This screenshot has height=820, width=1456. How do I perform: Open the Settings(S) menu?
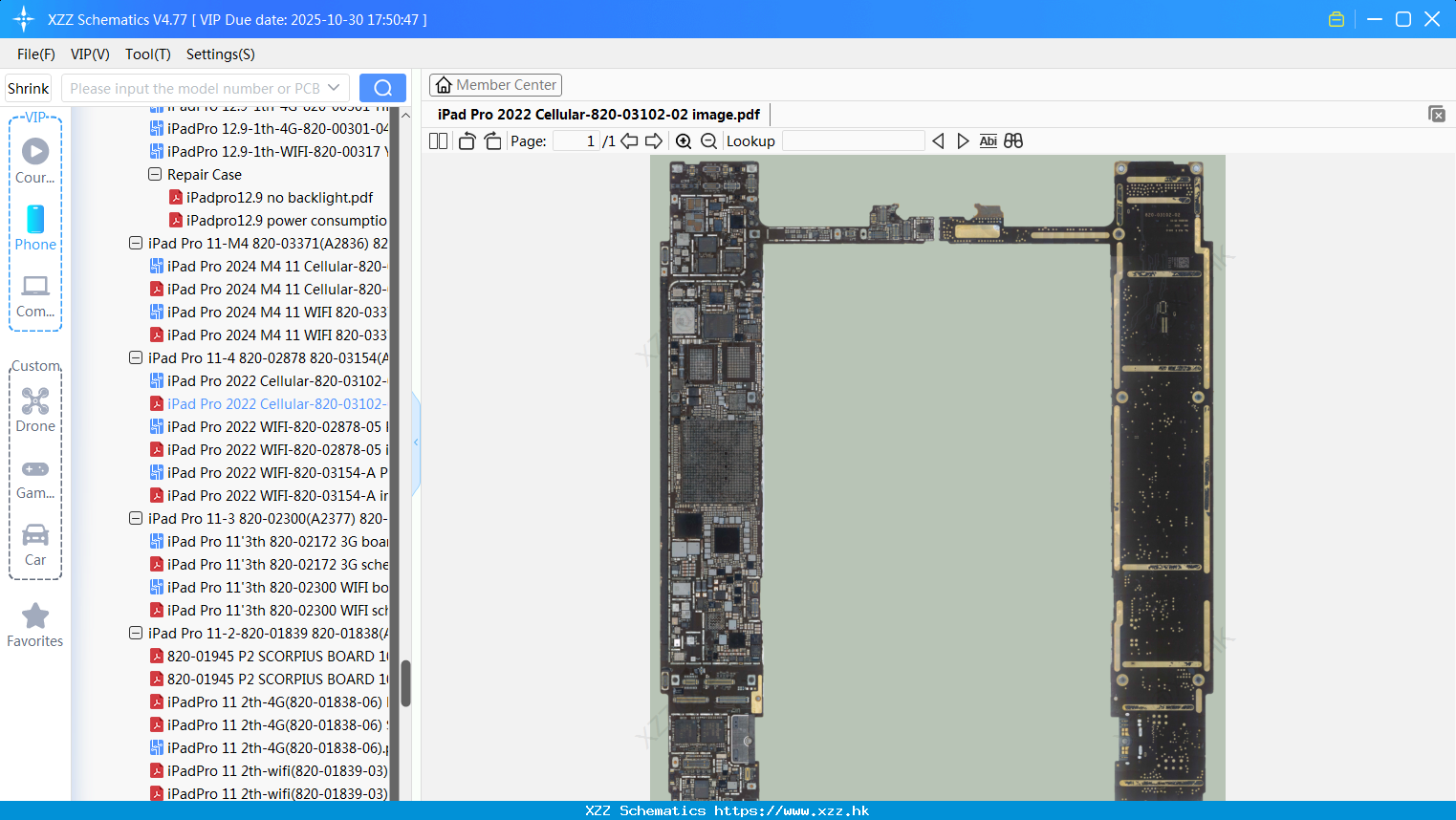pyautogui.click(x=221, y=54)
